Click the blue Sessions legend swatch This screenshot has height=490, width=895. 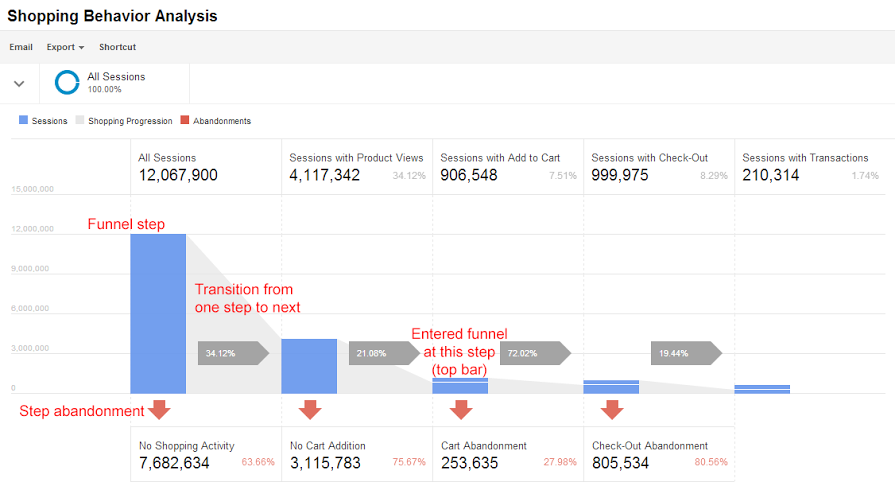24,121
